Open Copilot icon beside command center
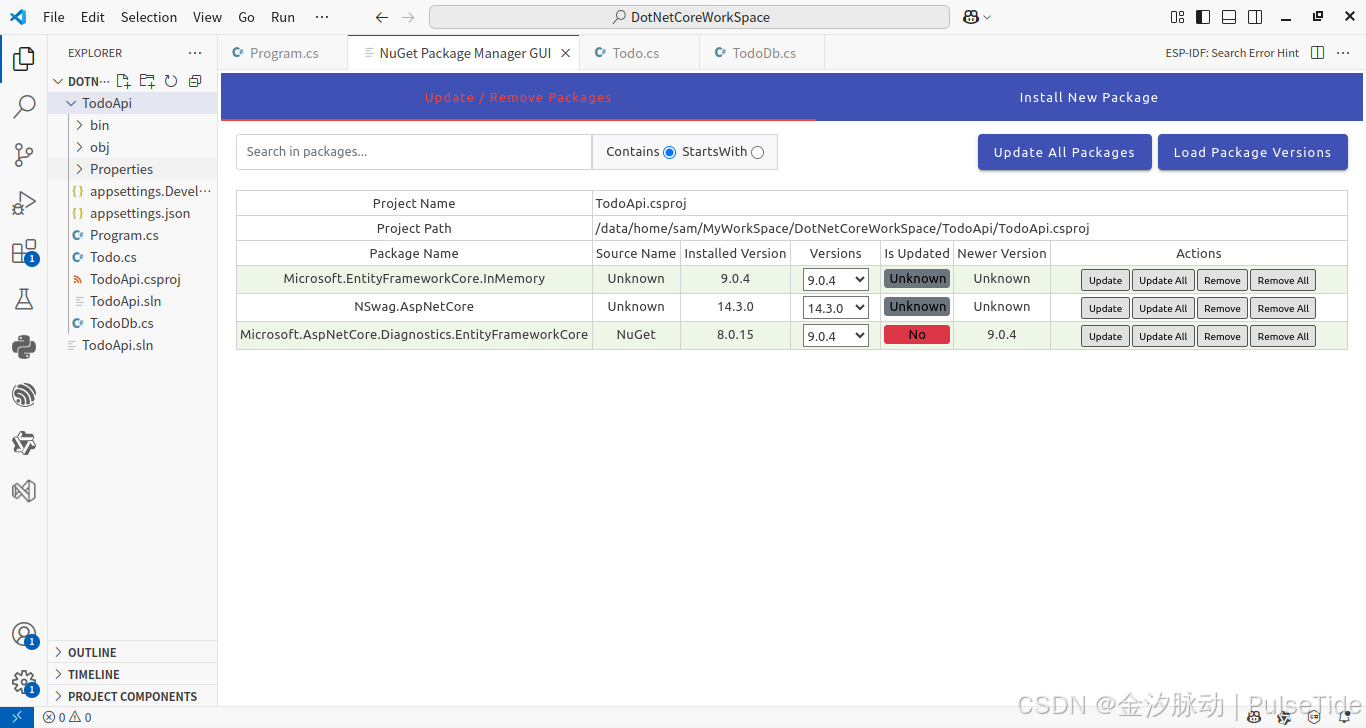The width and height of the screenshot is (1366, 728). [x=970, y=17]
